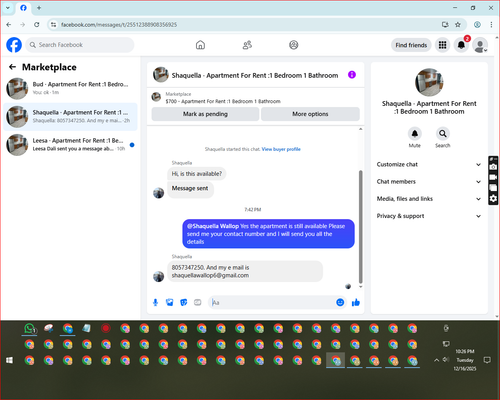Viewport: 500px width, 400px height.
Task: Click the Chrome address bar URL
Action: (119, 25)
